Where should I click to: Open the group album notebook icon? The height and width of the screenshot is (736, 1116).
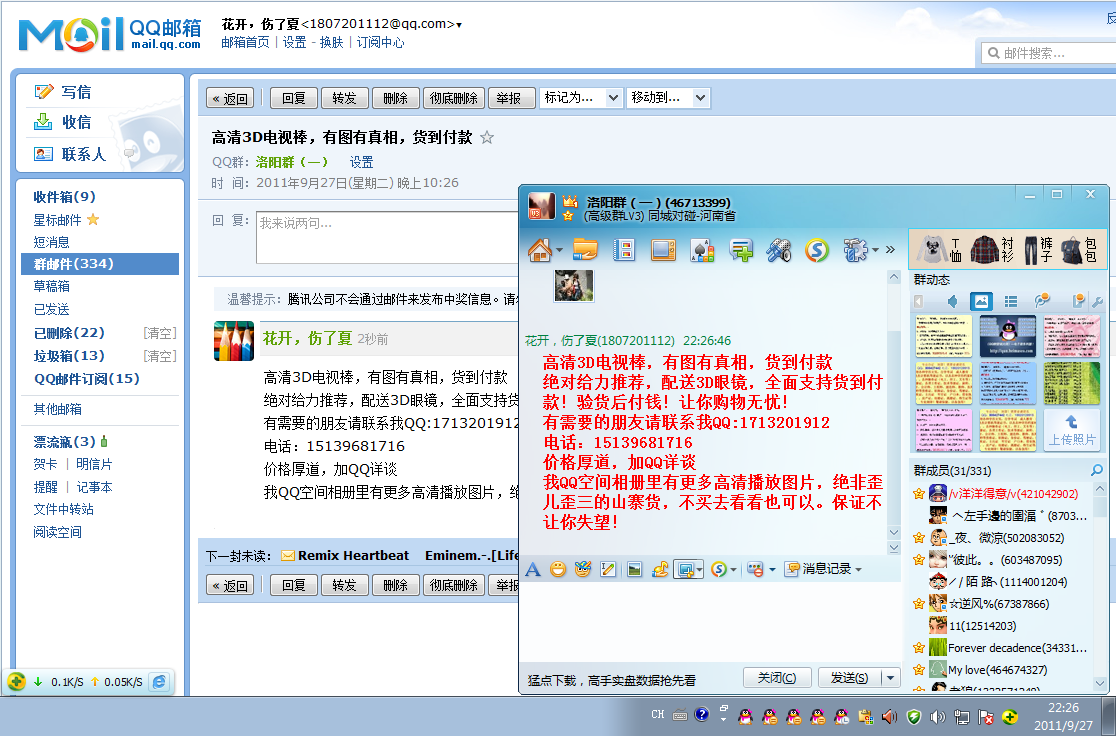[x=624, y=250]
